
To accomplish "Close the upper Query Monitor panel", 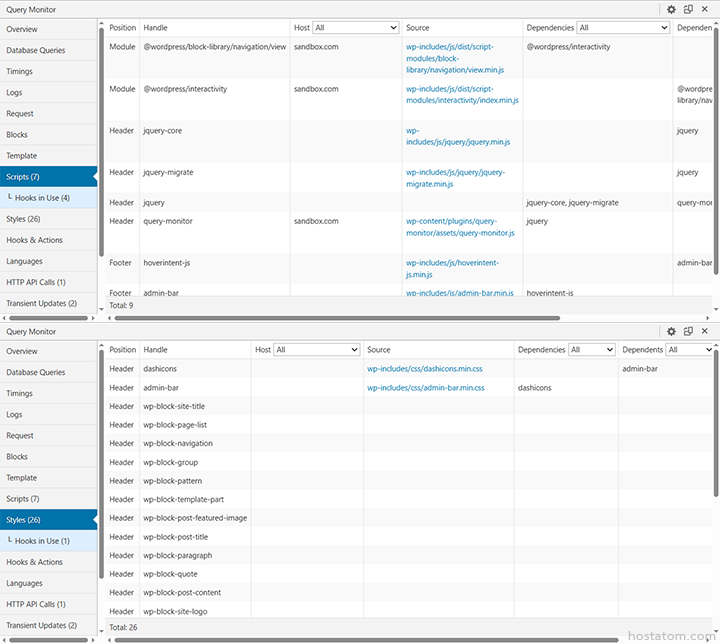I will 705,9.
